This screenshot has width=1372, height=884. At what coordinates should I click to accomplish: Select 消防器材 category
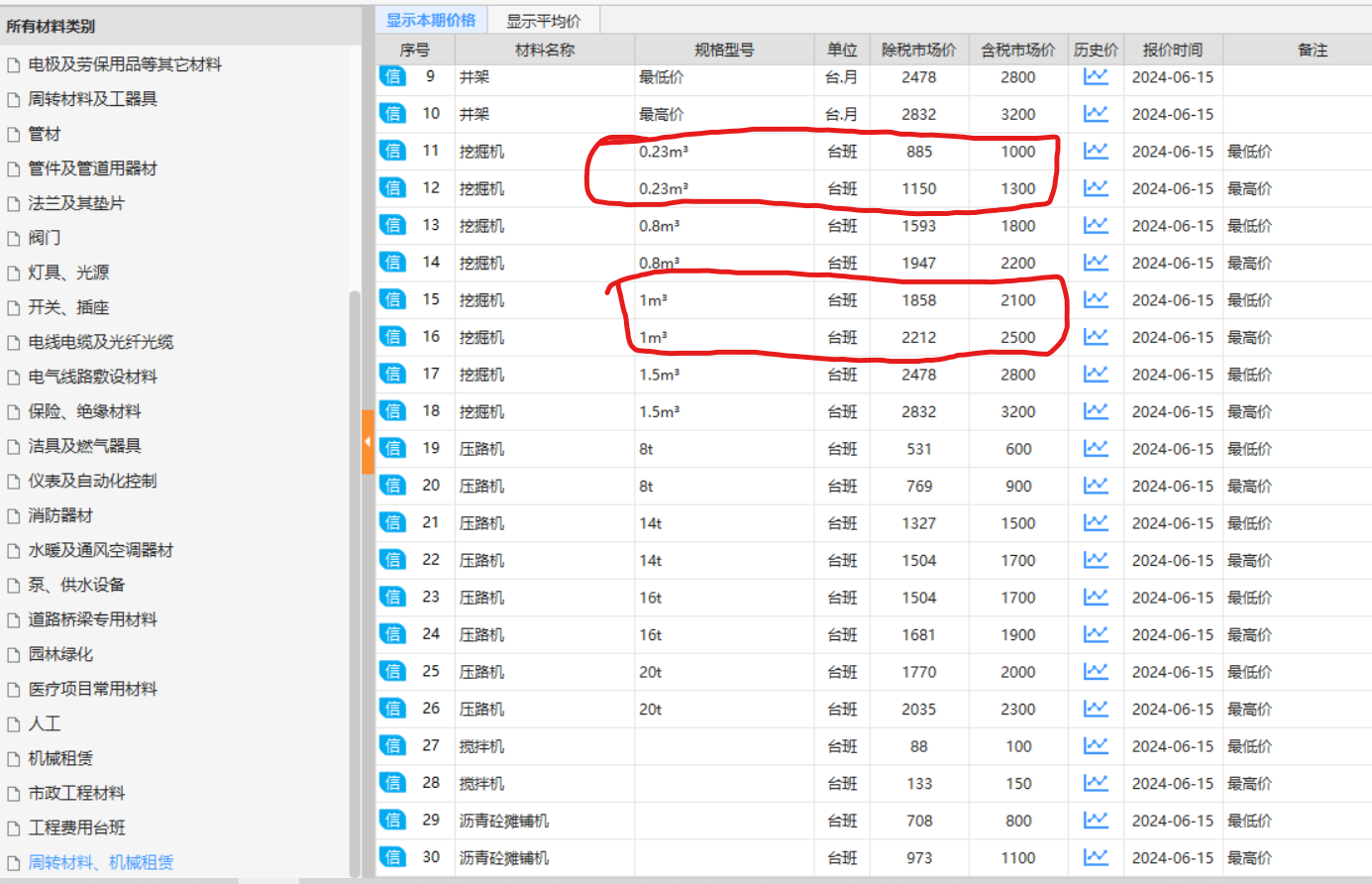pos(60,515)
